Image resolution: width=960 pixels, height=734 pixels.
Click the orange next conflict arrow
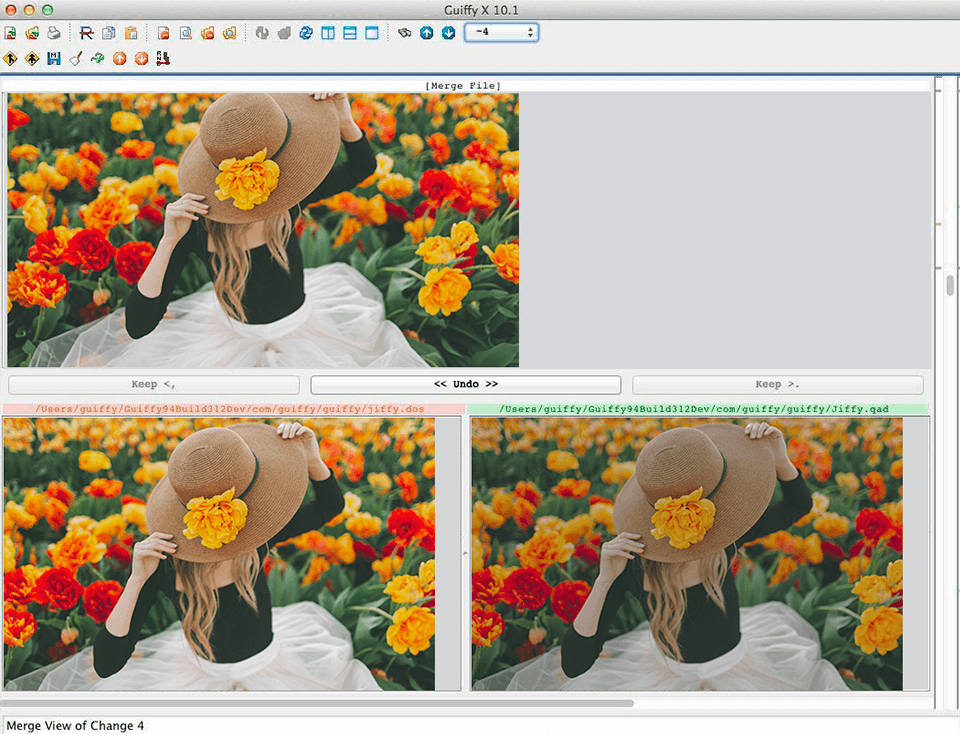point(141,58)
